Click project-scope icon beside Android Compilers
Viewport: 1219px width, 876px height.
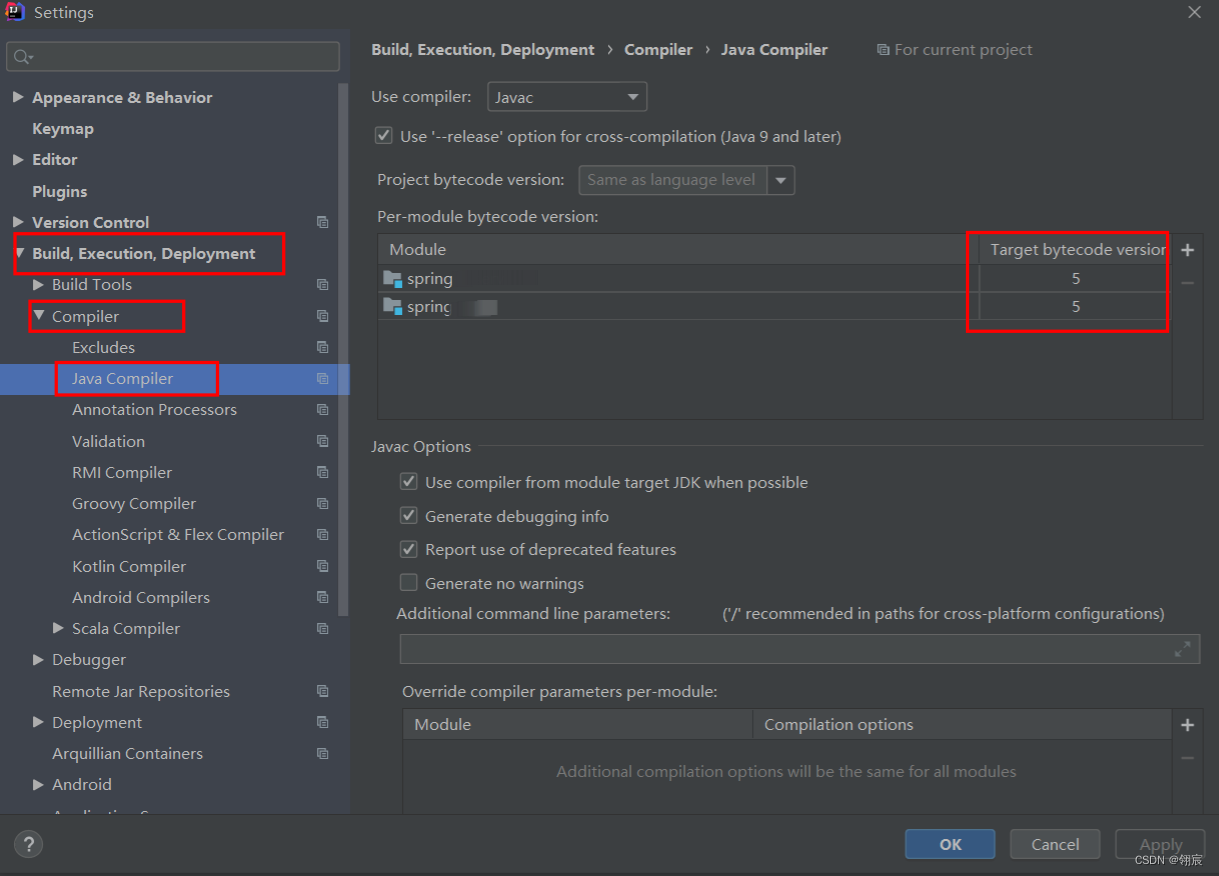322,597
